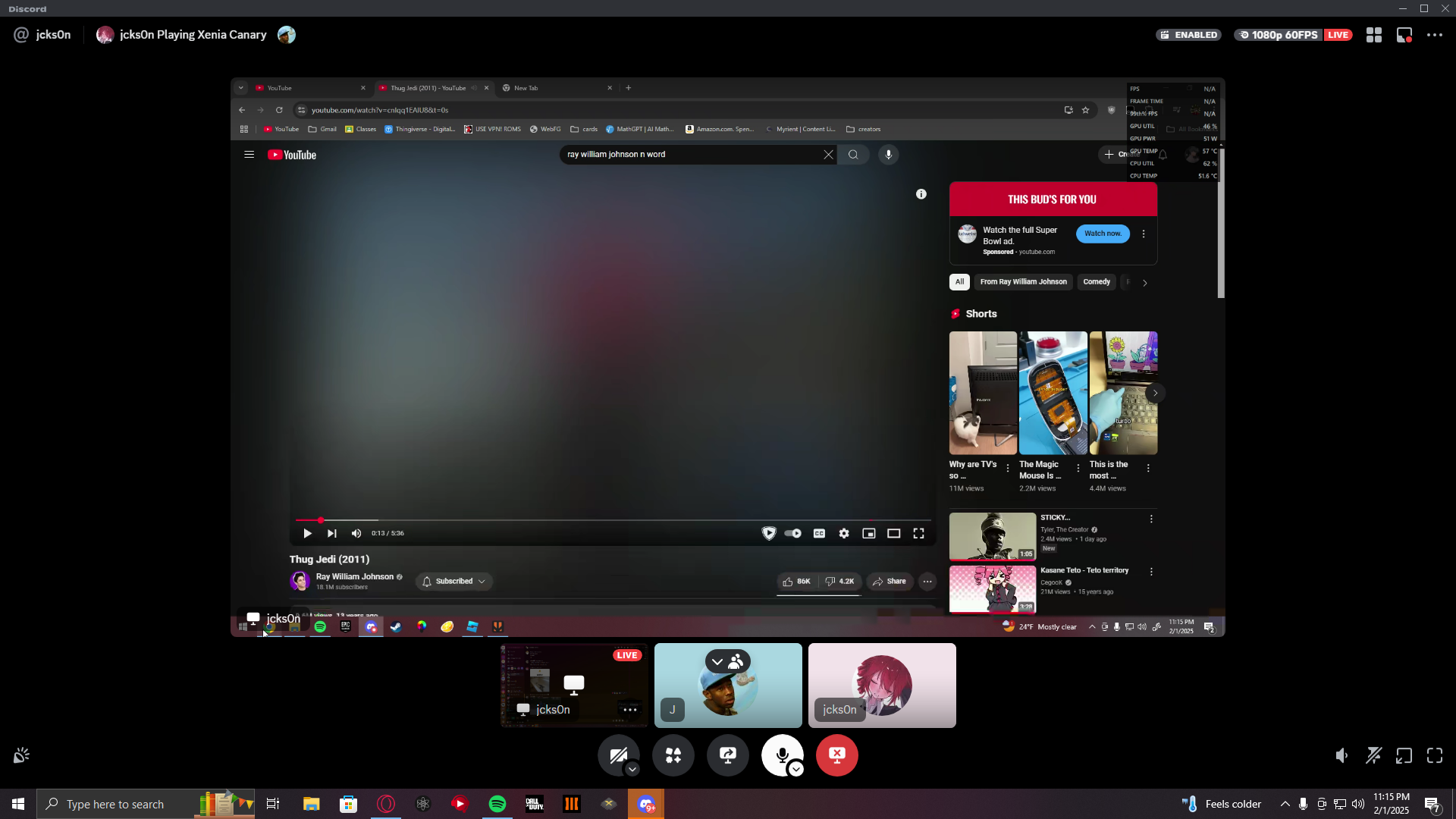Disconnect from call with red button
The width and height of the screenshot is (1456, 819).
click(x=837, y=755)
